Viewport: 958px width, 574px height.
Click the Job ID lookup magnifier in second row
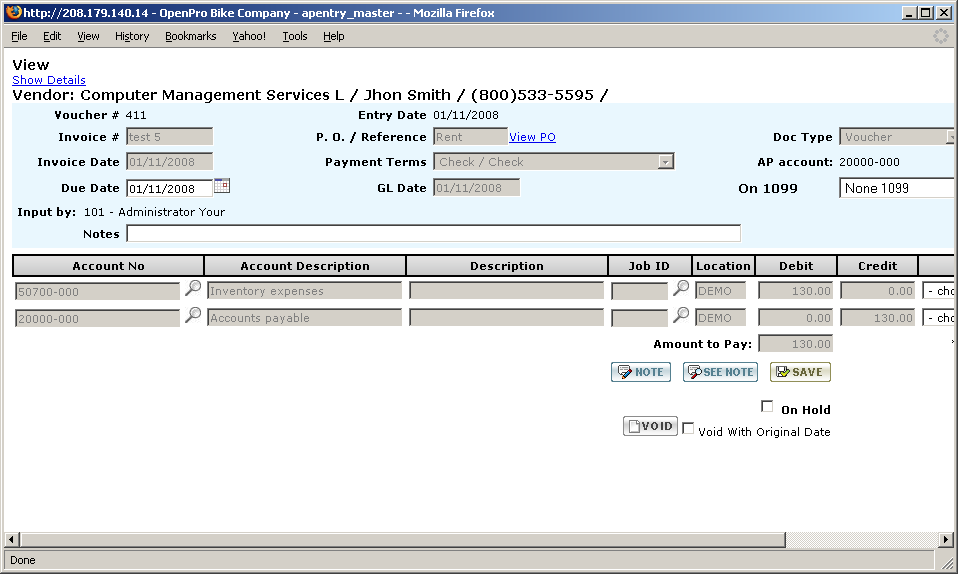click(x=681, y=316)
